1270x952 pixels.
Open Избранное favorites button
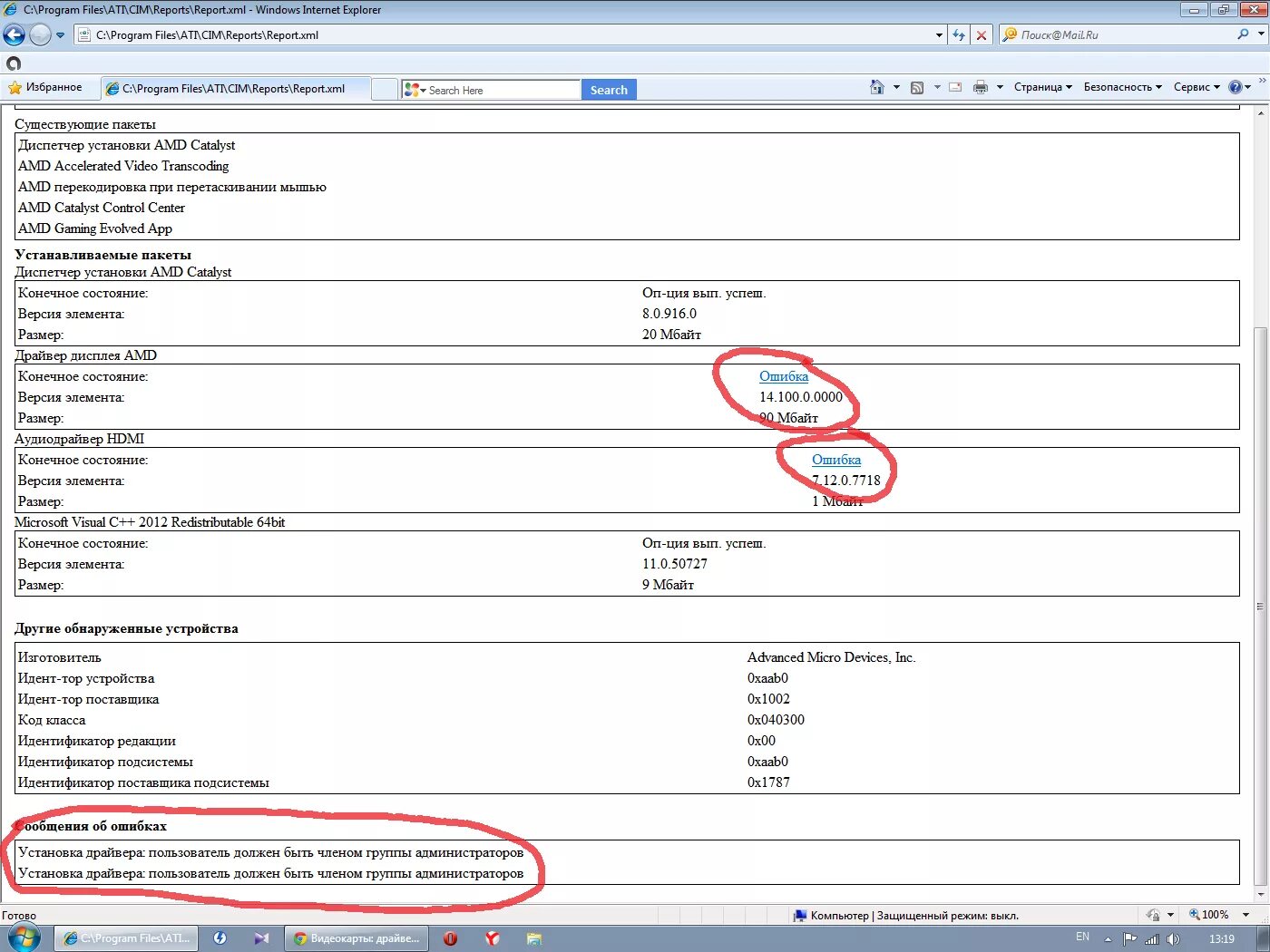[45, 88]
